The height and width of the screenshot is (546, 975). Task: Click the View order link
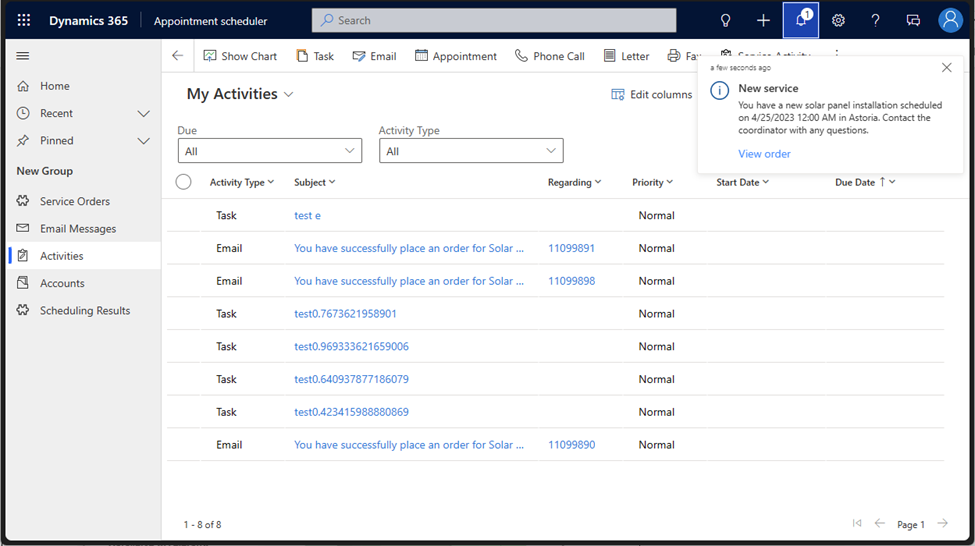coord(764,154)
